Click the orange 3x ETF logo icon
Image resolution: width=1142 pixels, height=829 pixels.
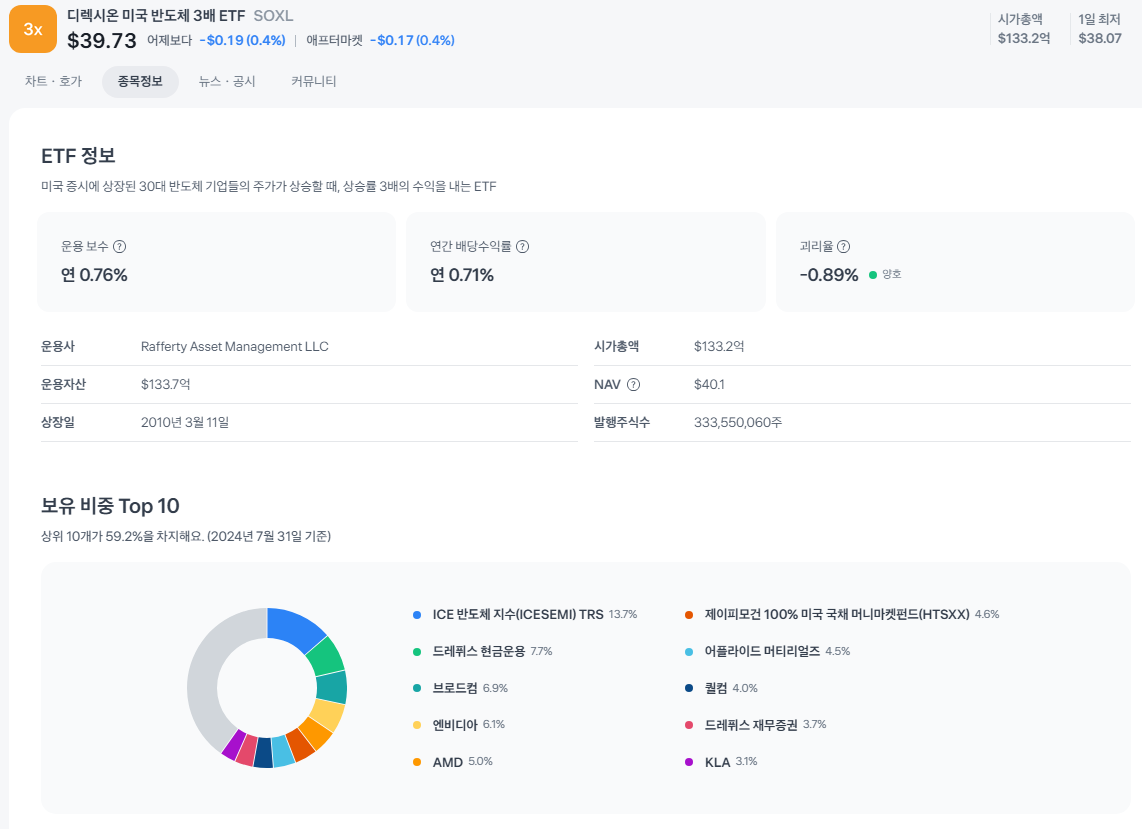click(x=33, y=29)
